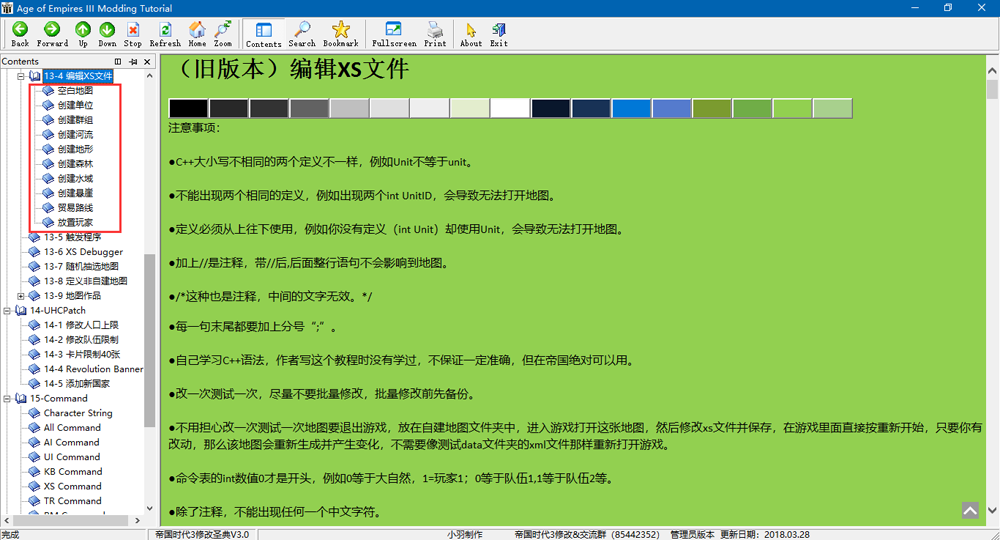Image resolution: width=1000 pixels, height=540 pixels.
Task: Open the 13-5 触发程序 topic
Action: [72, 237]
